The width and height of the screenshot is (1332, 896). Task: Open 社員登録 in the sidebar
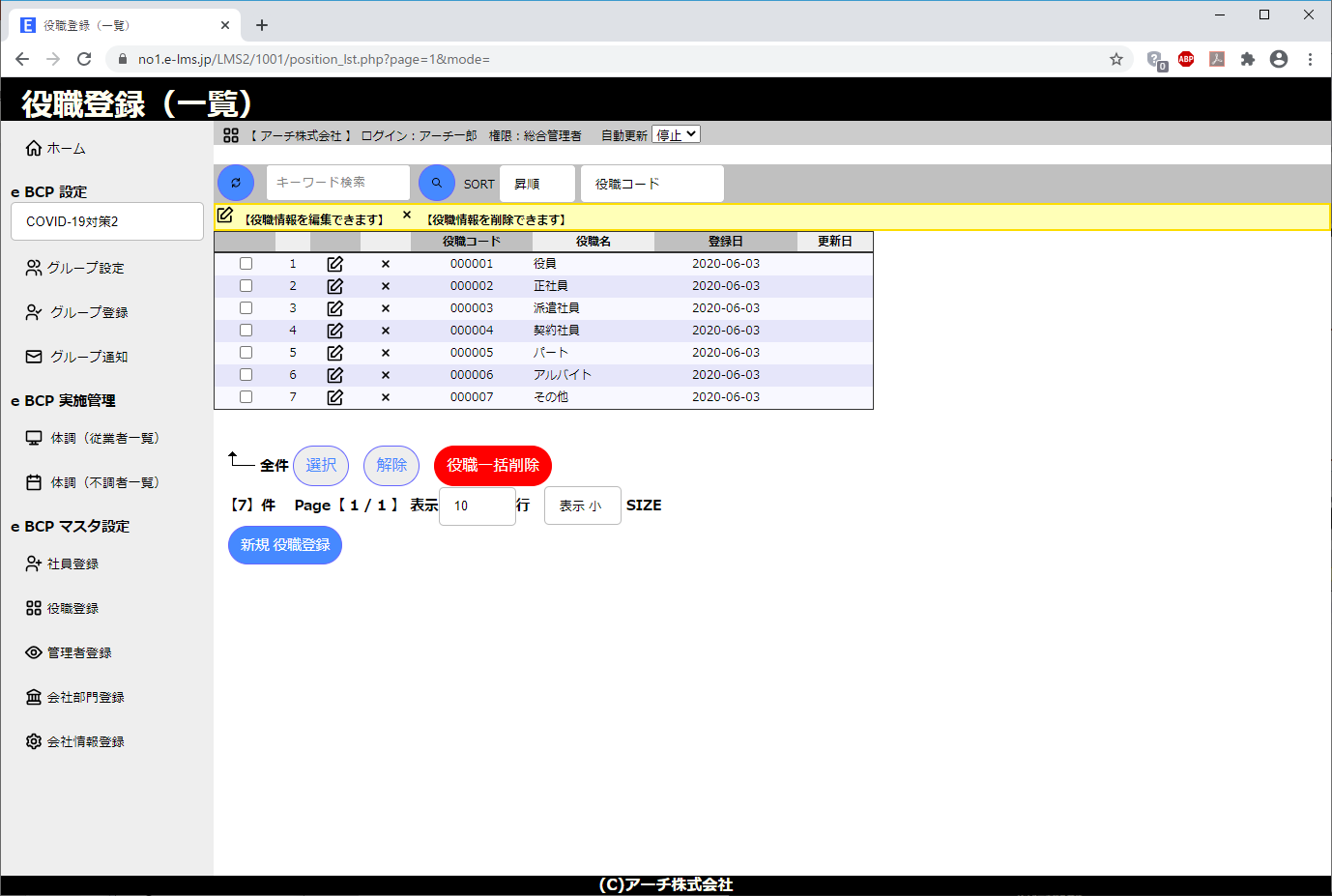[72, 564]
